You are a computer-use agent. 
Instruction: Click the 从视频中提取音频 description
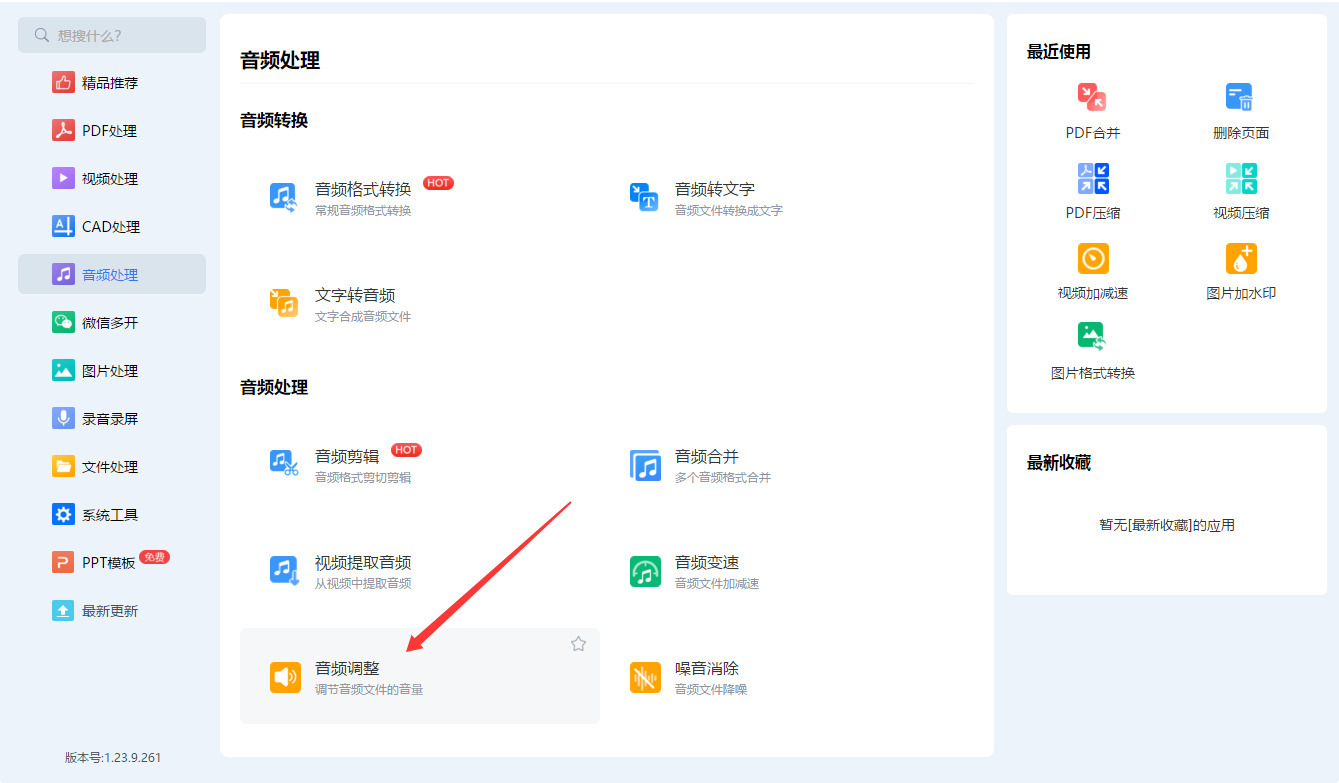point(363,584)
